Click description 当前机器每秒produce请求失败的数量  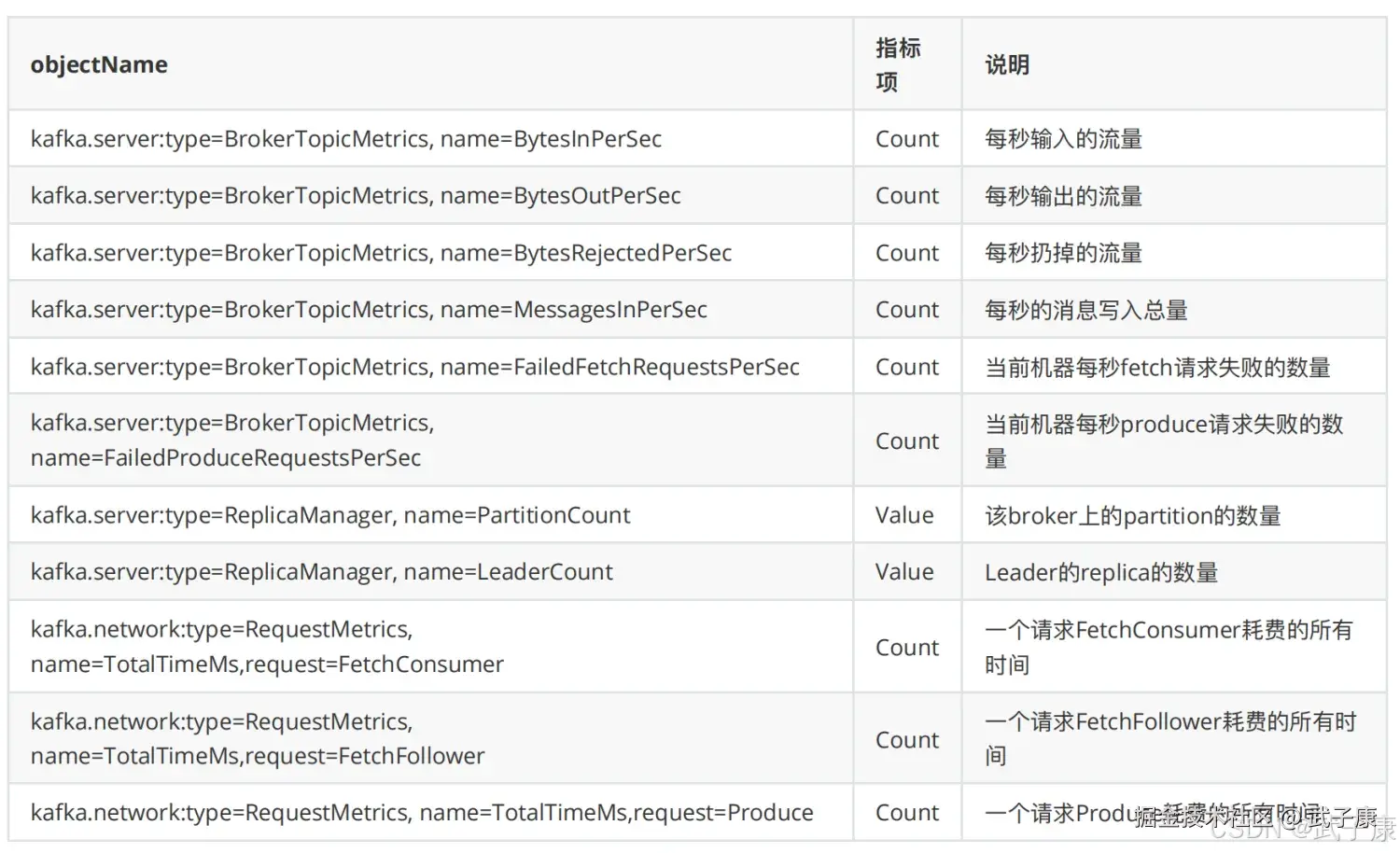1165,440
